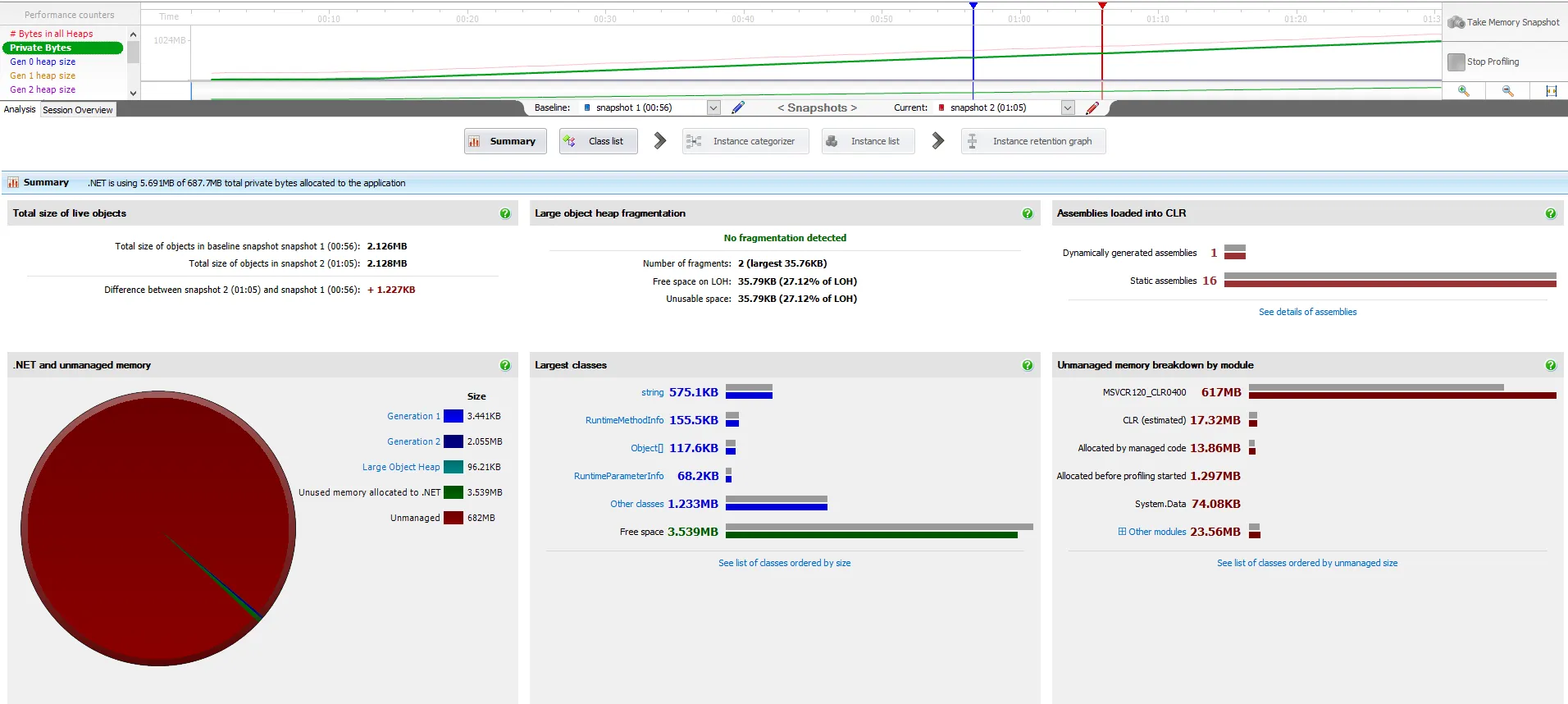This screenshot has height=704, width=1568.
Task: Open the Instance categorizer view
Action: tap(745, 141)
